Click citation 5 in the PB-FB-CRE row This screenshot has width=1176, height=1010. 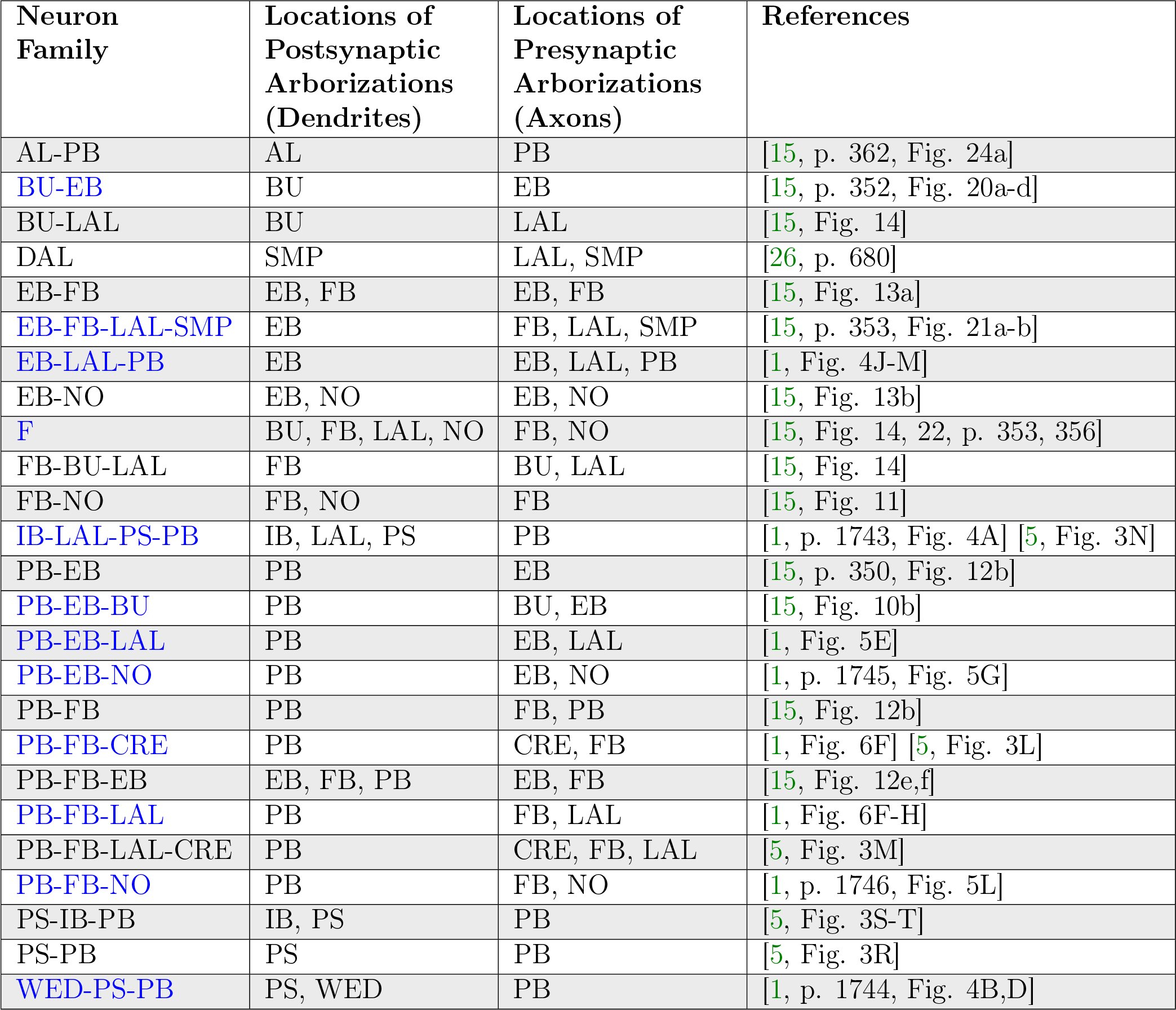tap(922, 746)
